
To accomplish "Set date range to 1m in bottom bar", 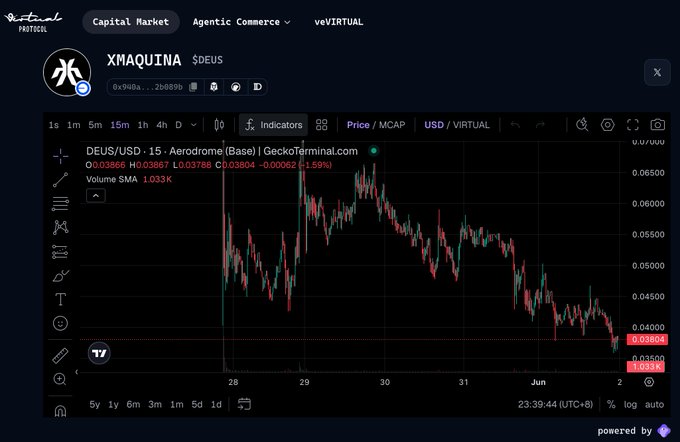I will tap(177, 404).
